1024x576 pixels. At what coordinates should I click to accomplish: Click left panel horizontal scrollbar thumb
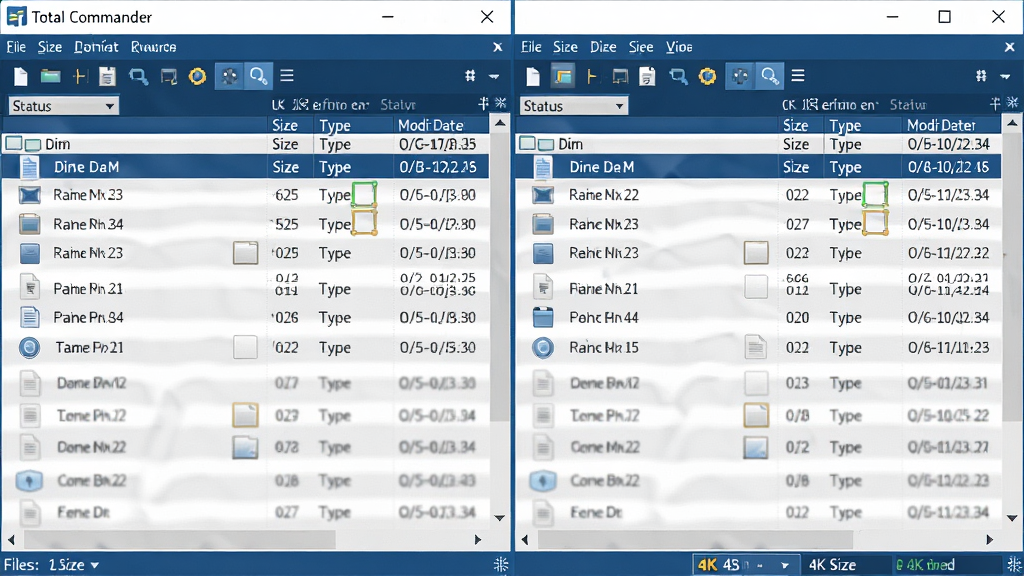point(180,539)
